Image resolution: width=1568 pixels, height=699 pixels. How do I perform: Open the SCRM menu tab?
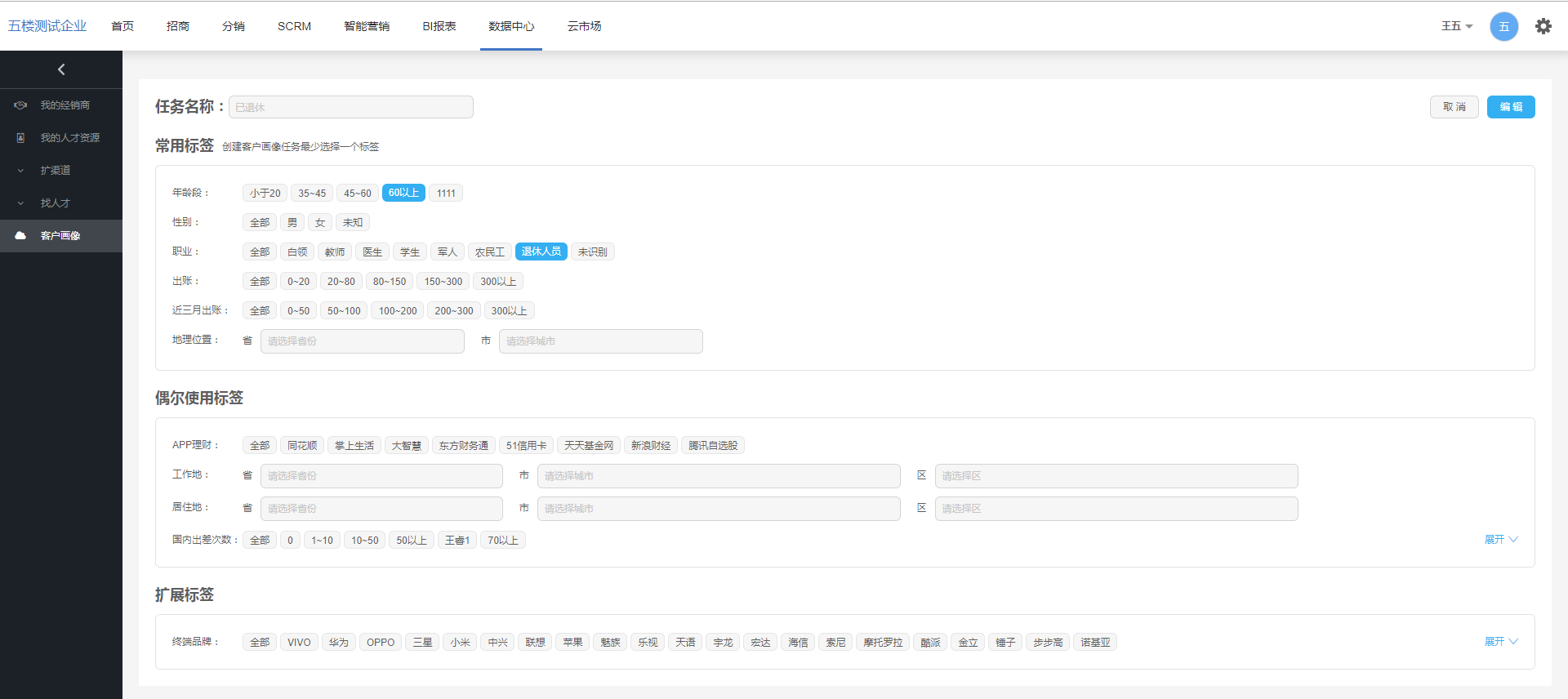coord(294,26)
